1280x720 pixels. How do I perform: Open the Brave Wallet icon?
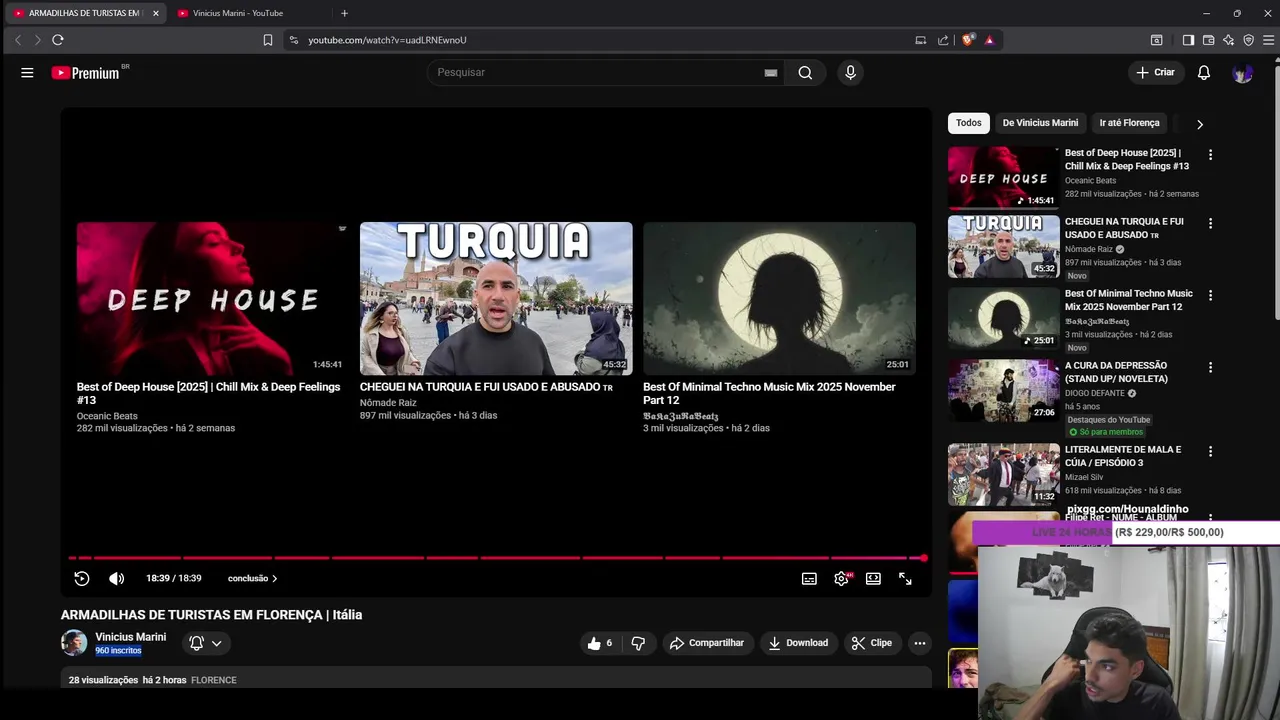pyautogui.click(x=1208, y=40)
